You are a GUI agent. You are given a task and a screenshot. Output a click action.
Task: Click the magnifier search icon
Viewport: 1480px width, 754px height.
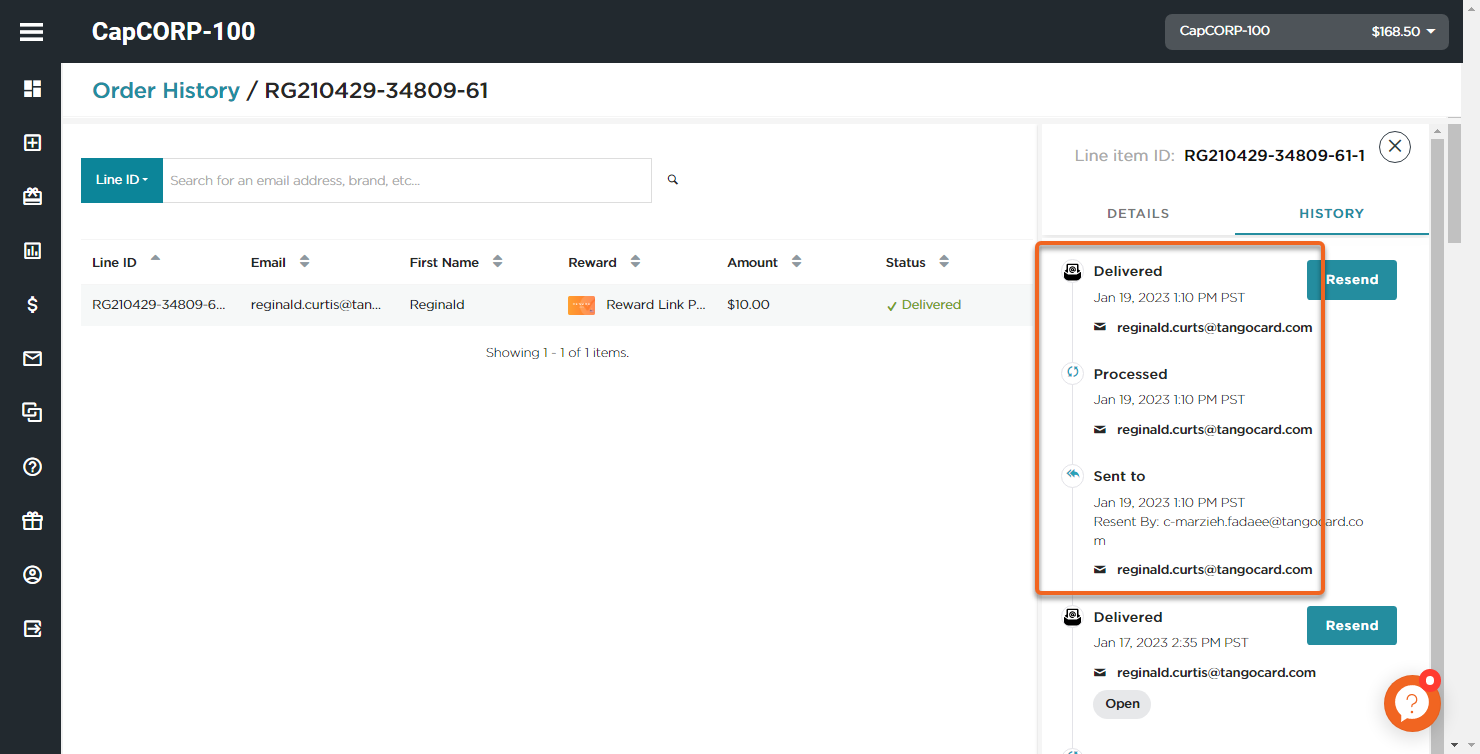tap(673, 180)
